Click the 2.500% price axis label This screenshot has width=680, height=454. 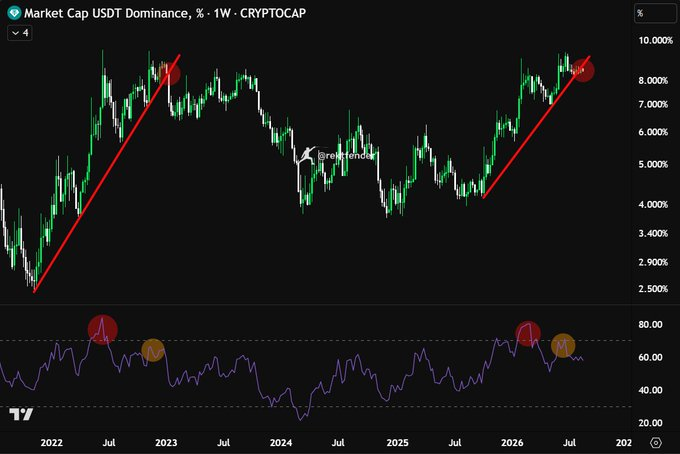[653, 288]
